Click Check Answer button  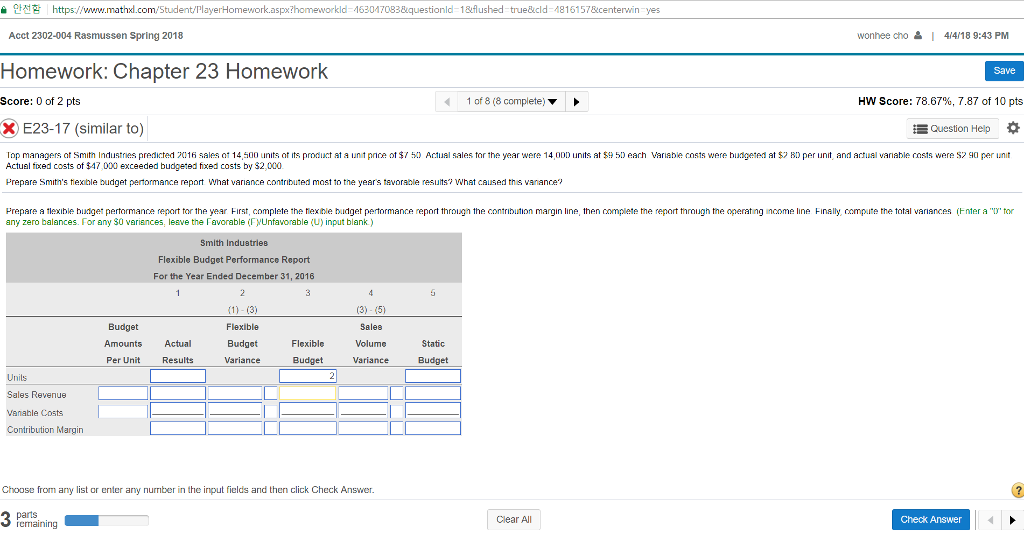click(x=931, y=520)
